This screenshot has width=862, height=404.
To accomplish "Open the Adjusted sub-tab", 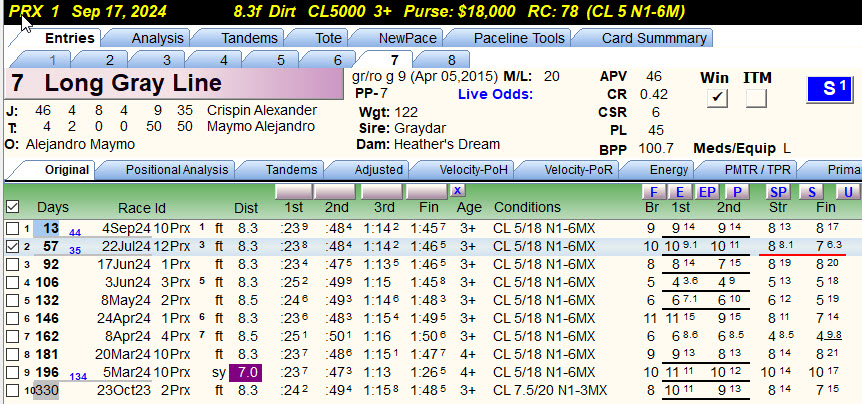I will (374, 170).
